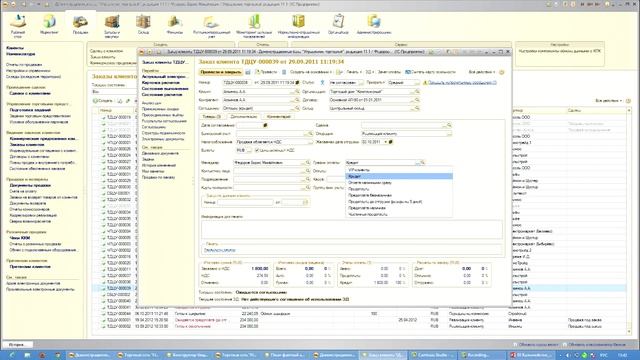Click the Информация для печати text area
The width and height of the screenshot is (640, 360).
coord(351,229)
